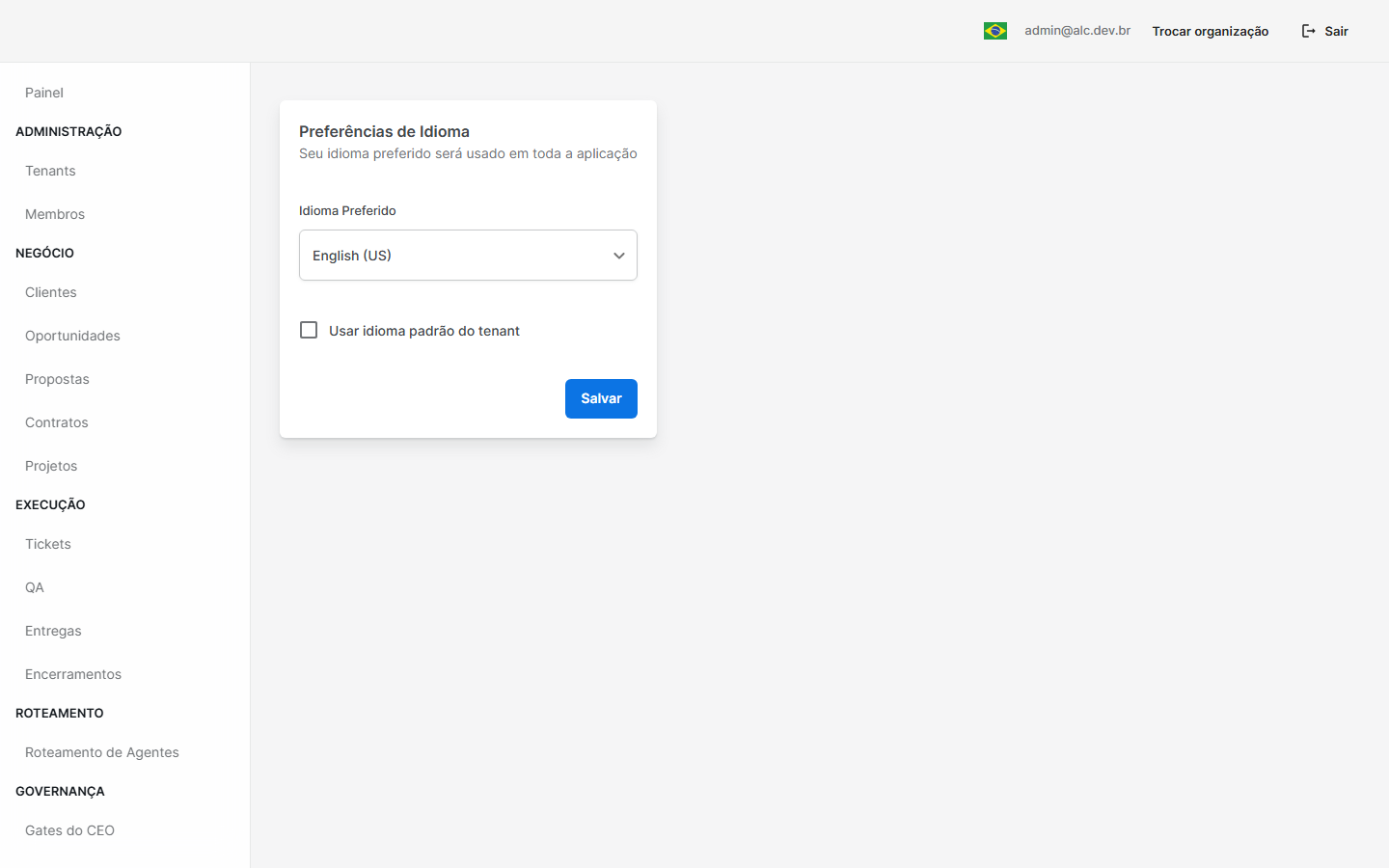Click the ROTEAMENTO section header
1389x868 pixels.
[60, 713]
